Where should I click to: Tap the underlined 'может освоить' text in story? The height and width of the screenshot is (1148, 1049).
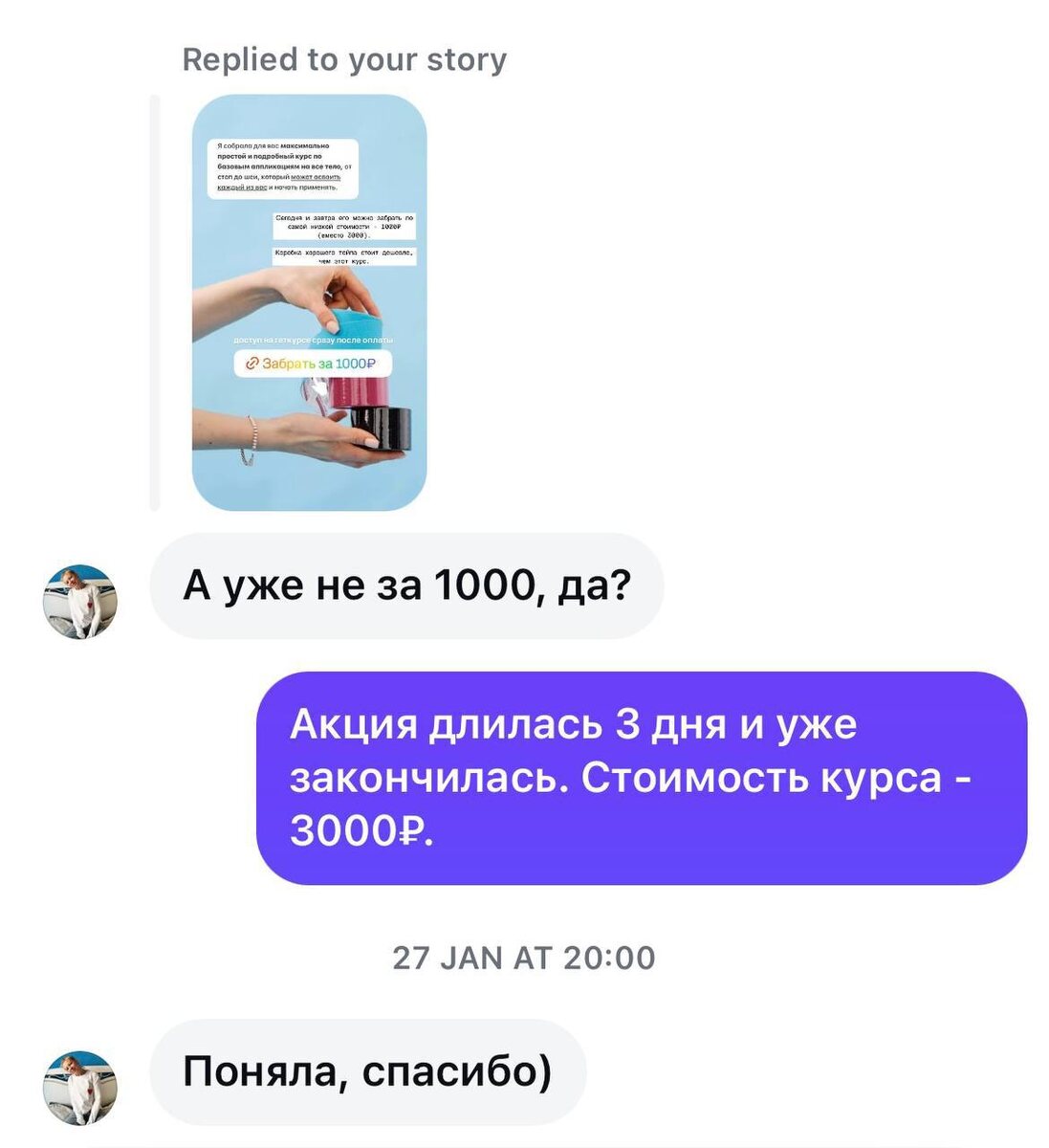click(316, 177)
